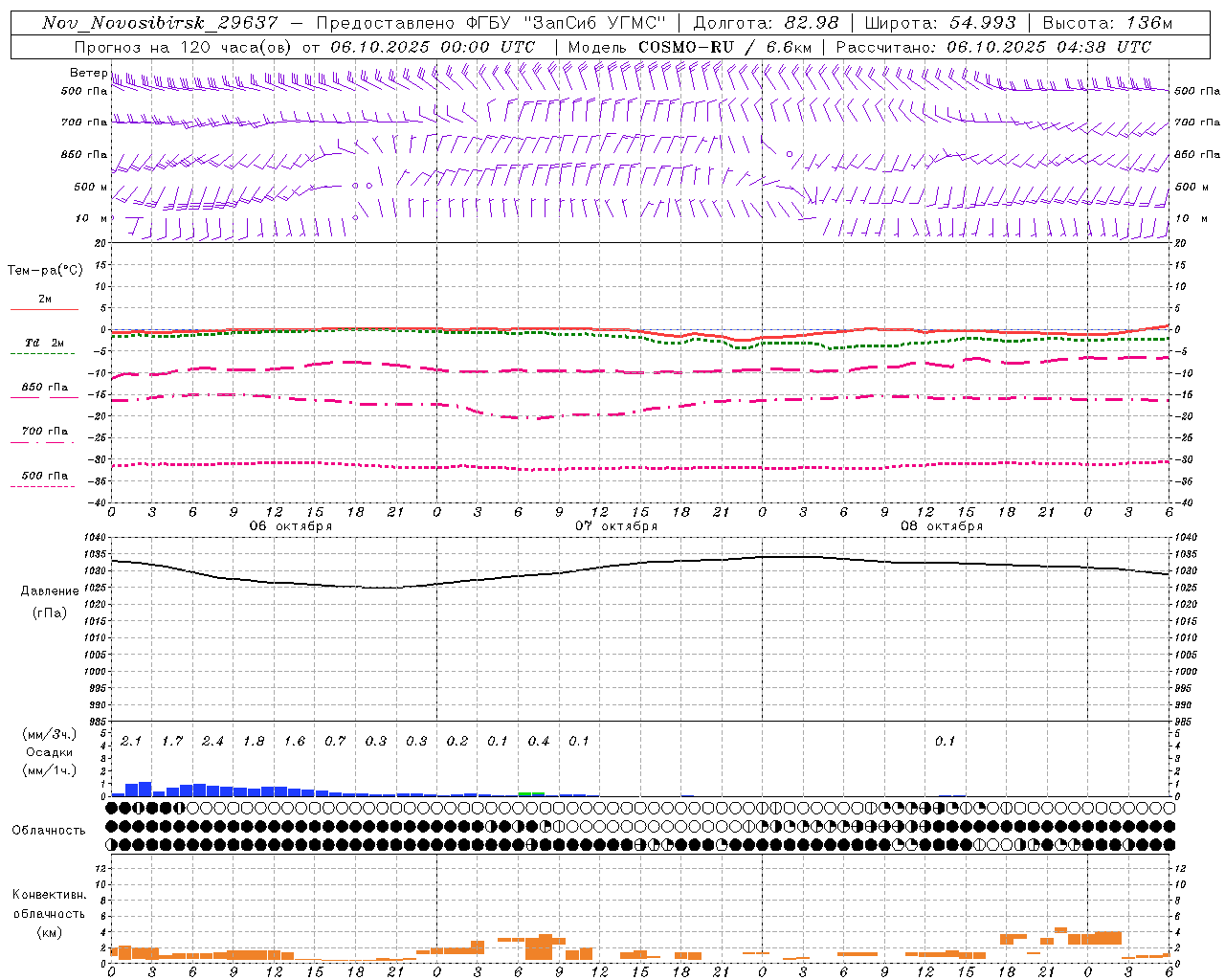The image size is (1225, 980).
Task: Click the 0.4 precipitation total value
Action: (539, 741)
